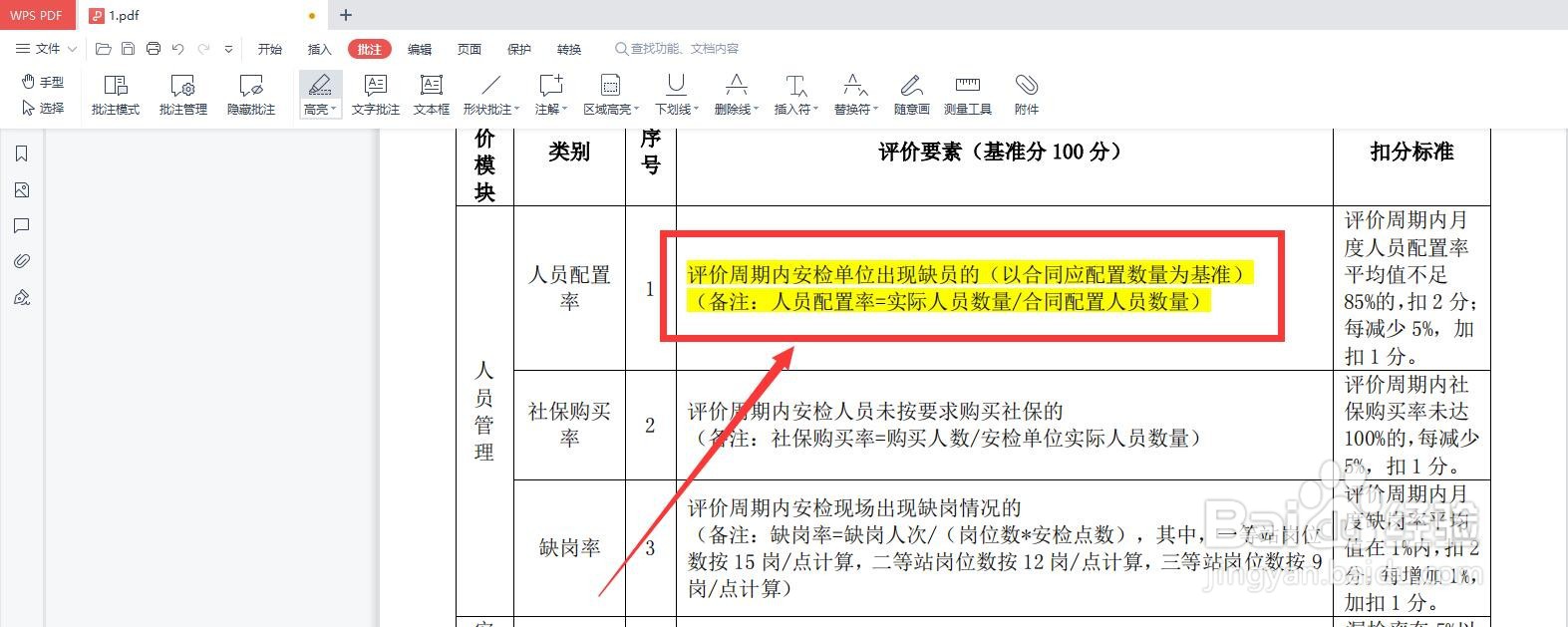Expand the 删除线 dropdown arrow
This screenshot has height=627, width=1568.
pos(756,110)
